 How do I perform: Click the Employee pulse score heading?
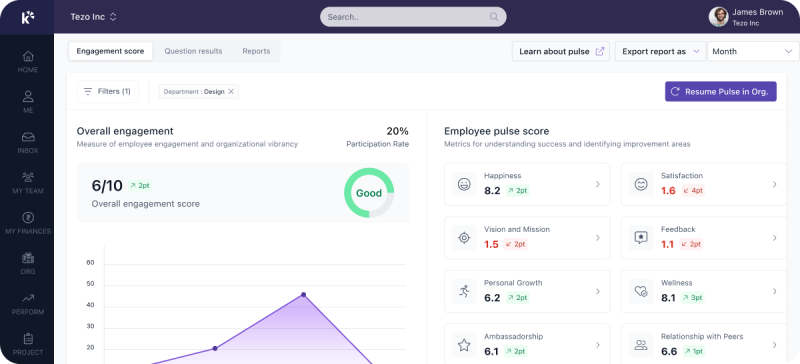coord(496,131)
